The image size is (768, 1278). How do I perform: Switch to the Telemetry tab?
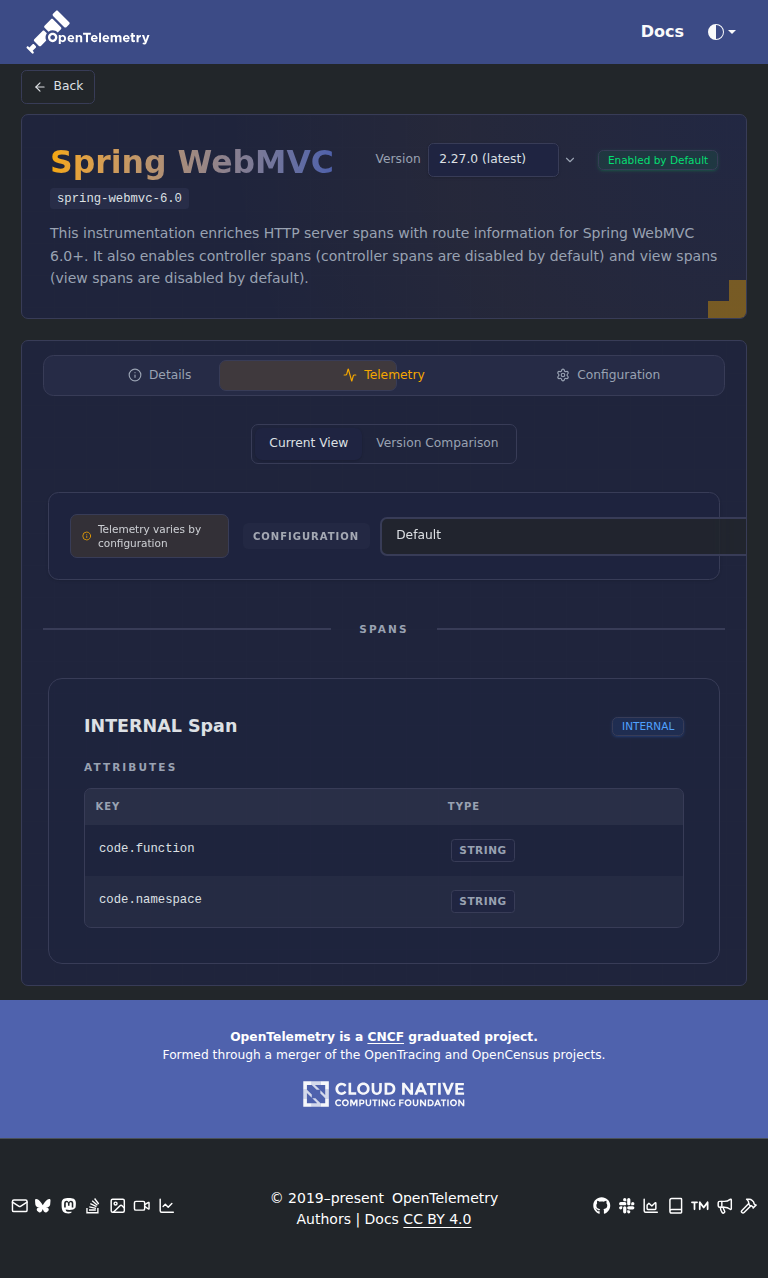click(384, 375)
